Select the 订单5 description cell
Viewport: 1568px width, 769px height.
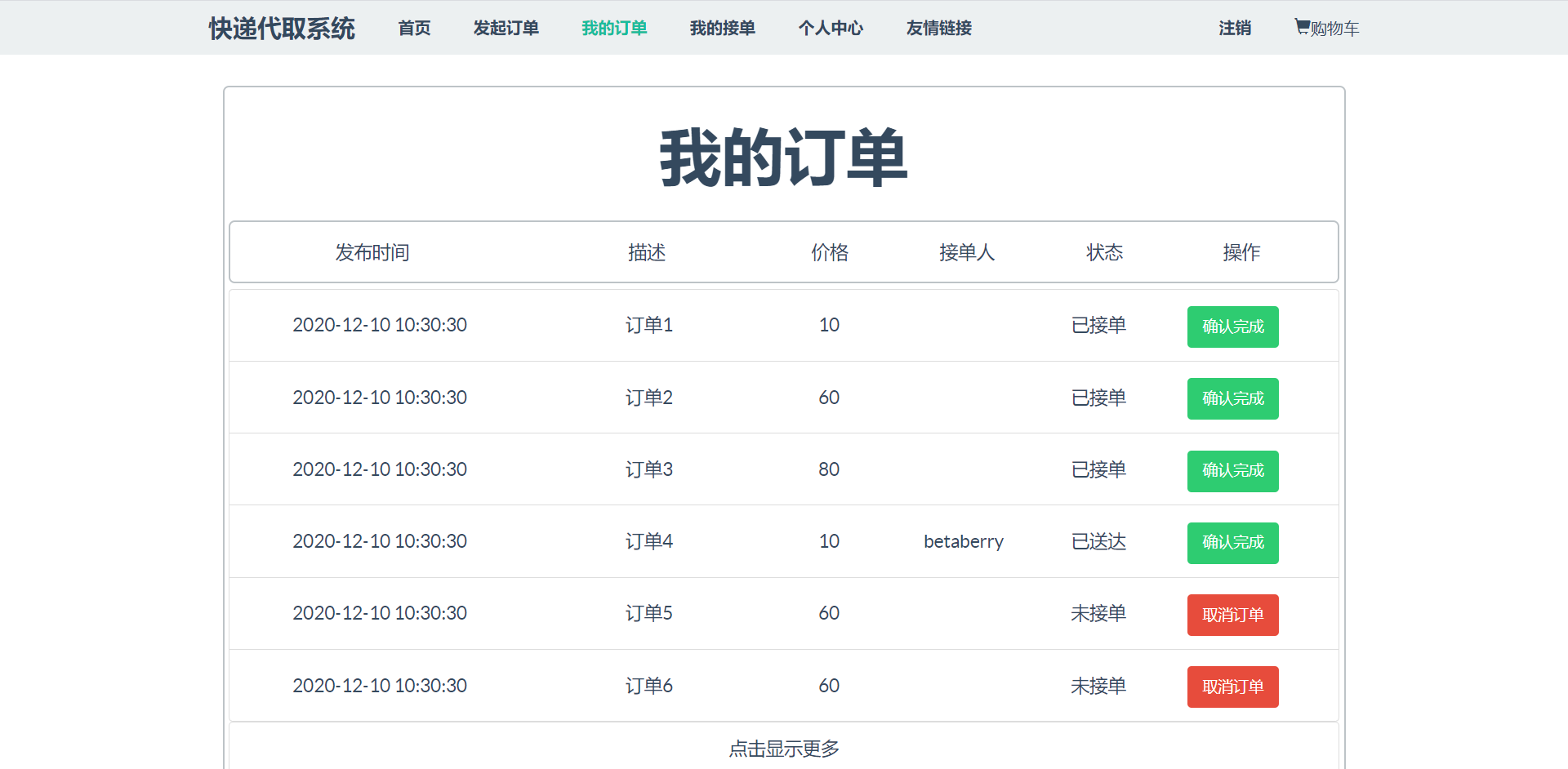click(x=649, y=613)
